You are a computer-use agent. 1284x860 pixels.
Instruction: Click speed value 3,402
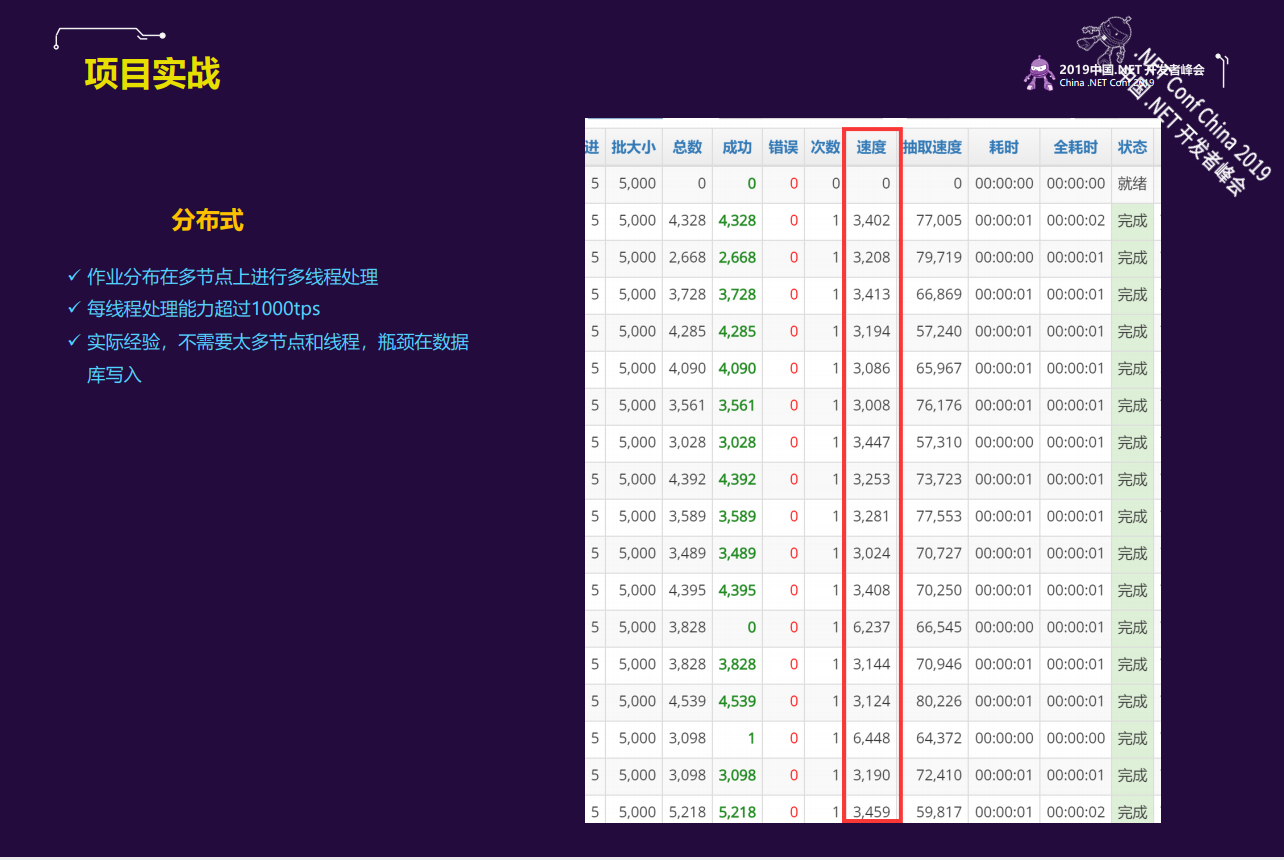tap(871, 221)
